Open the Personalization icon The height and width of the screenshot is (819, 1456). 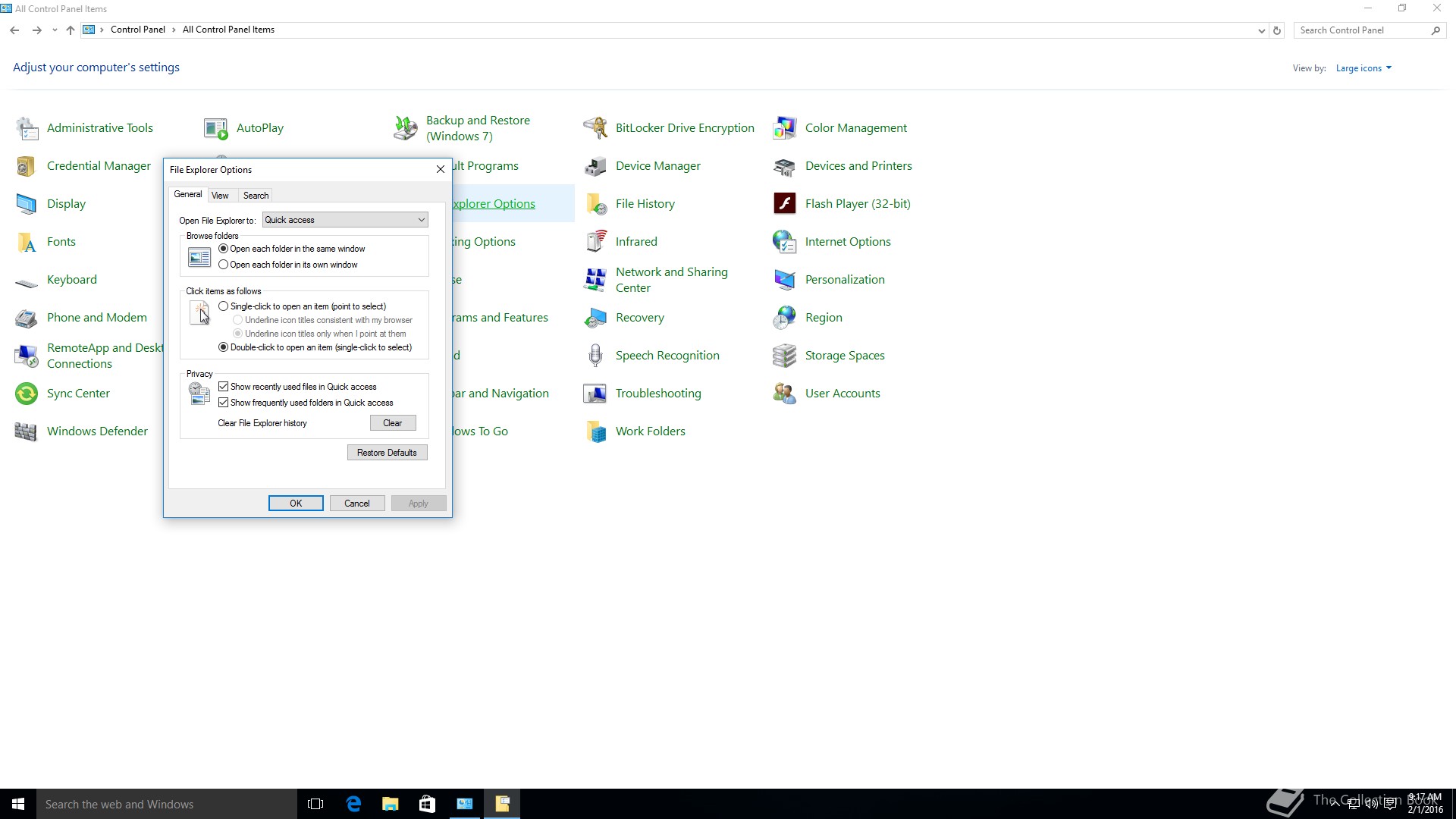pyautogui.click(x=785, y=280)
